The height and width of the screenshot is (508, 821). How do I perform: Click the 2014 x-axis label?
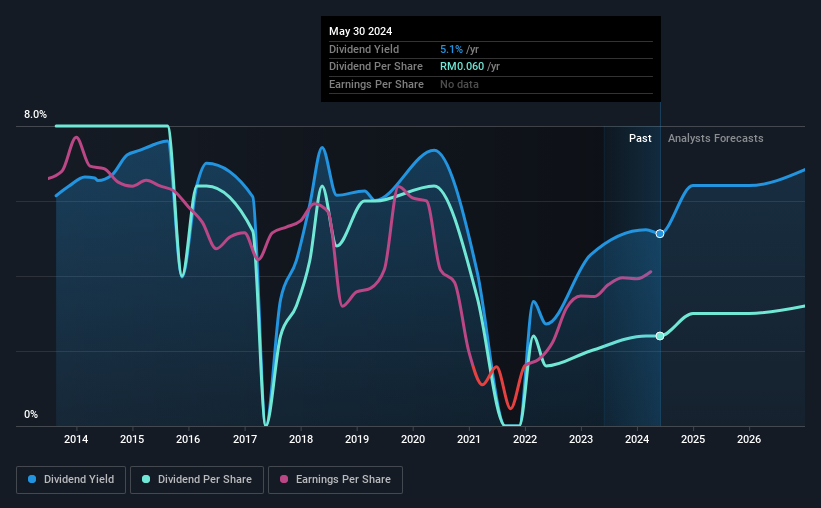76,439
